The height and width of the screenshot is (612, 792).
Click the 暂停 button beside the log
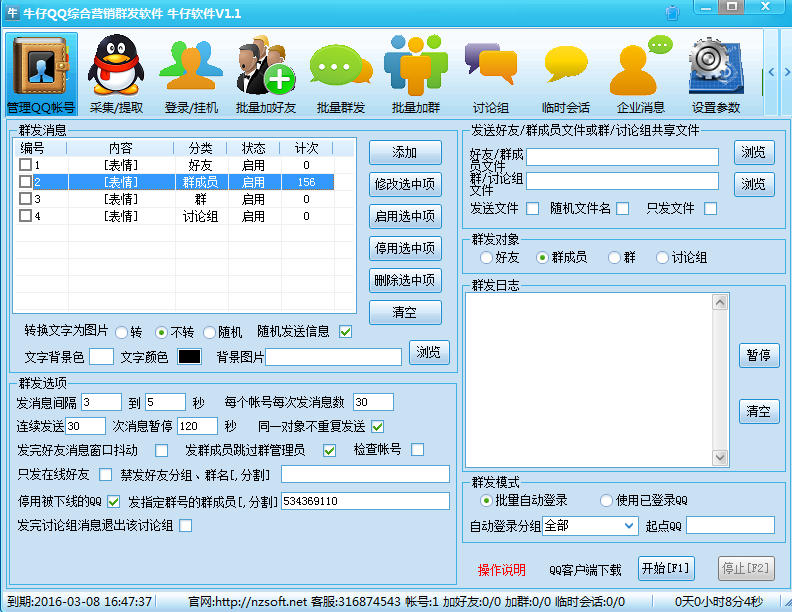(759, 355)
